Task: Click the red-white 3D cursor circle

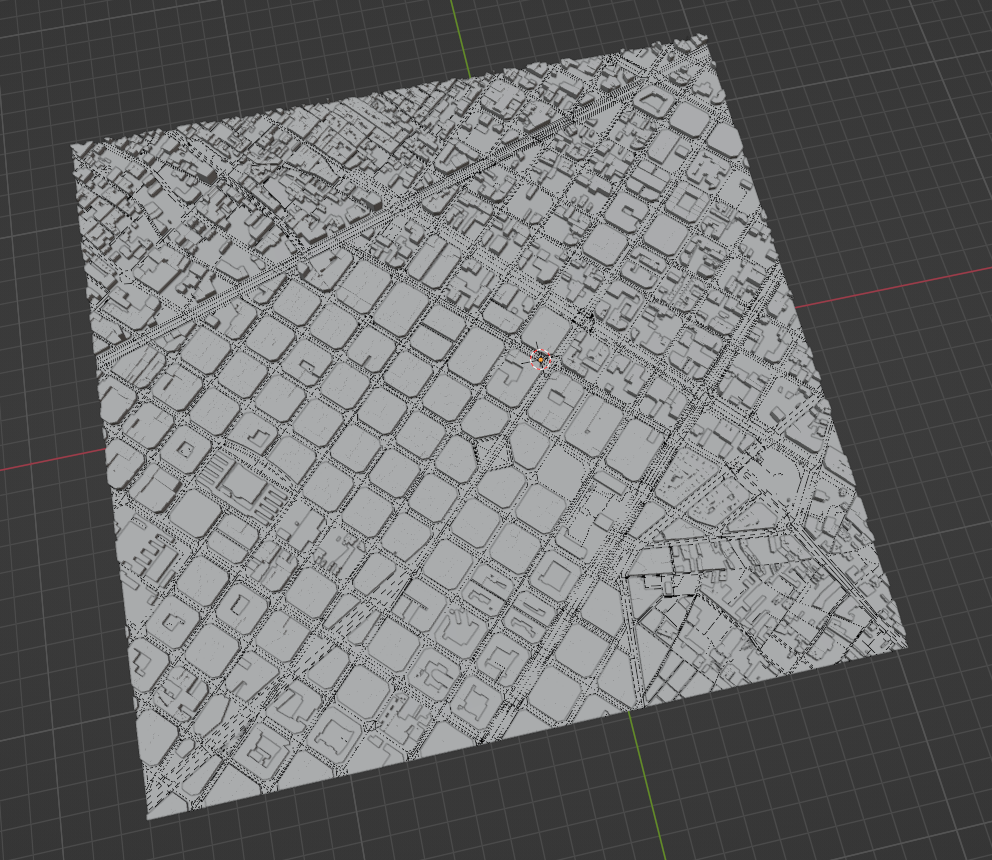Action: tap(541, 359)
